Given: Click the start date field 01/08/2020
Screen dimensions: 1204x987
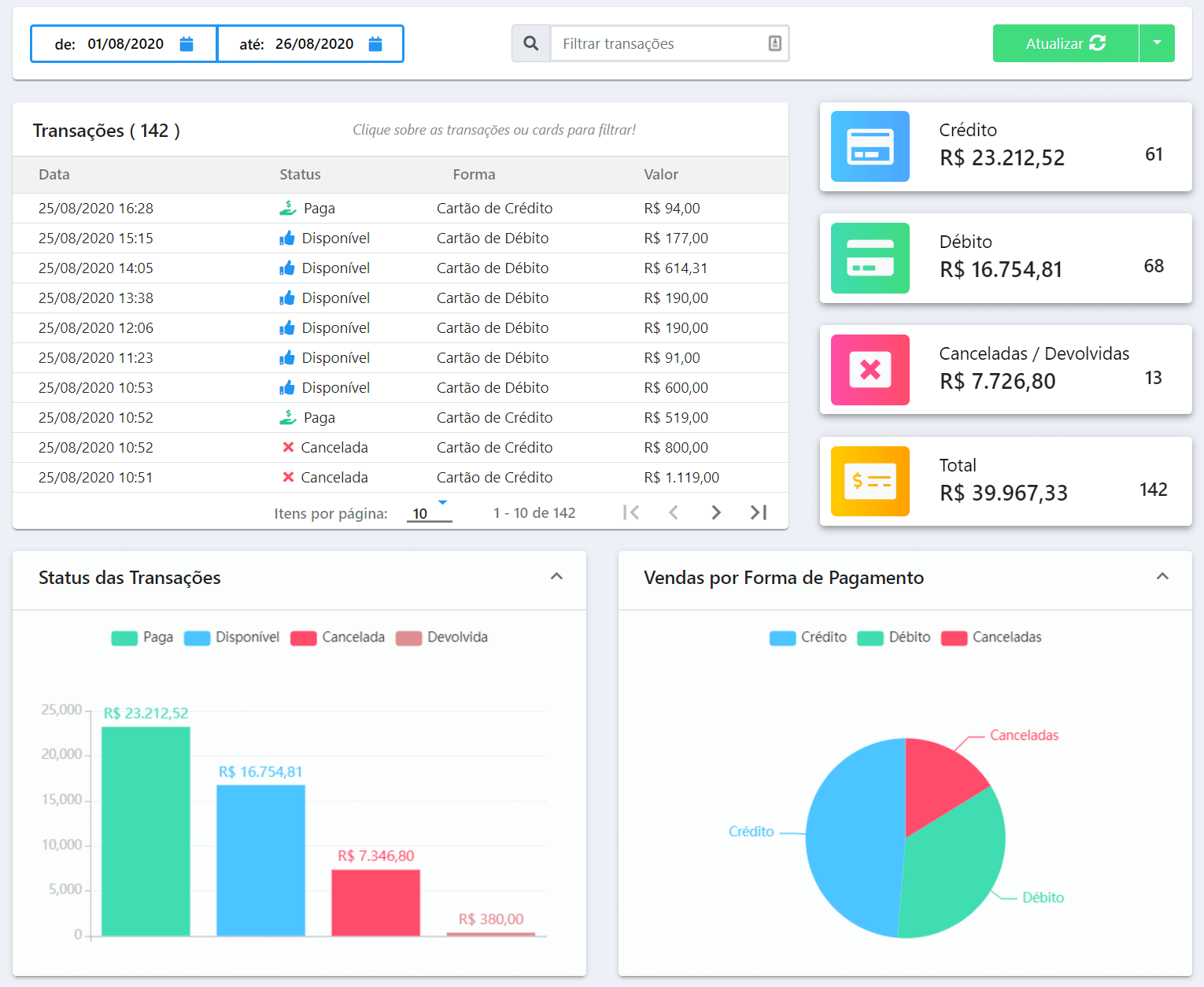Looking at the screenshot, I should point(124,44).
